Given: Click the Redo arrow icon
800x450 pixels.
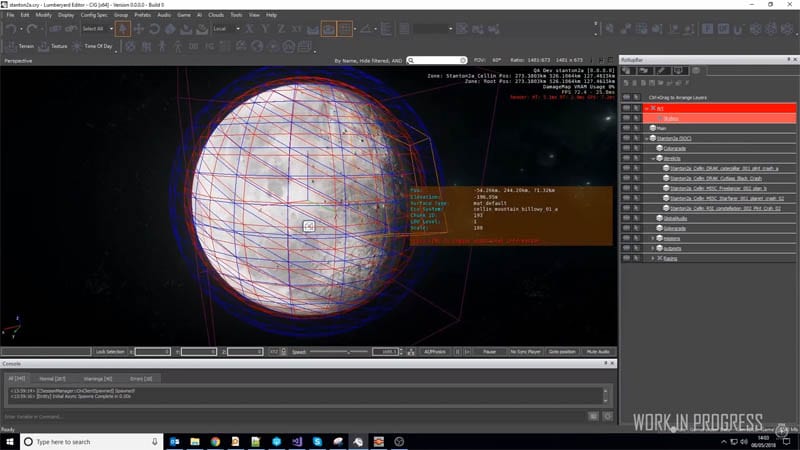Looking at the screenshot, I should click(32, 29).
